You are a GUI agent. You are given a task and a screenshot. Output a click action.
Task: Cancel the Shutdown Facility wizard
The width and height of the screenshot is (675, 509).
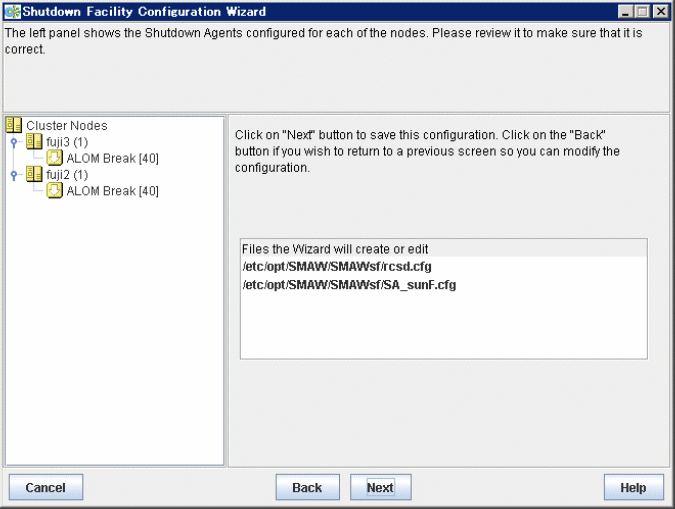click(x=46, y=487)
